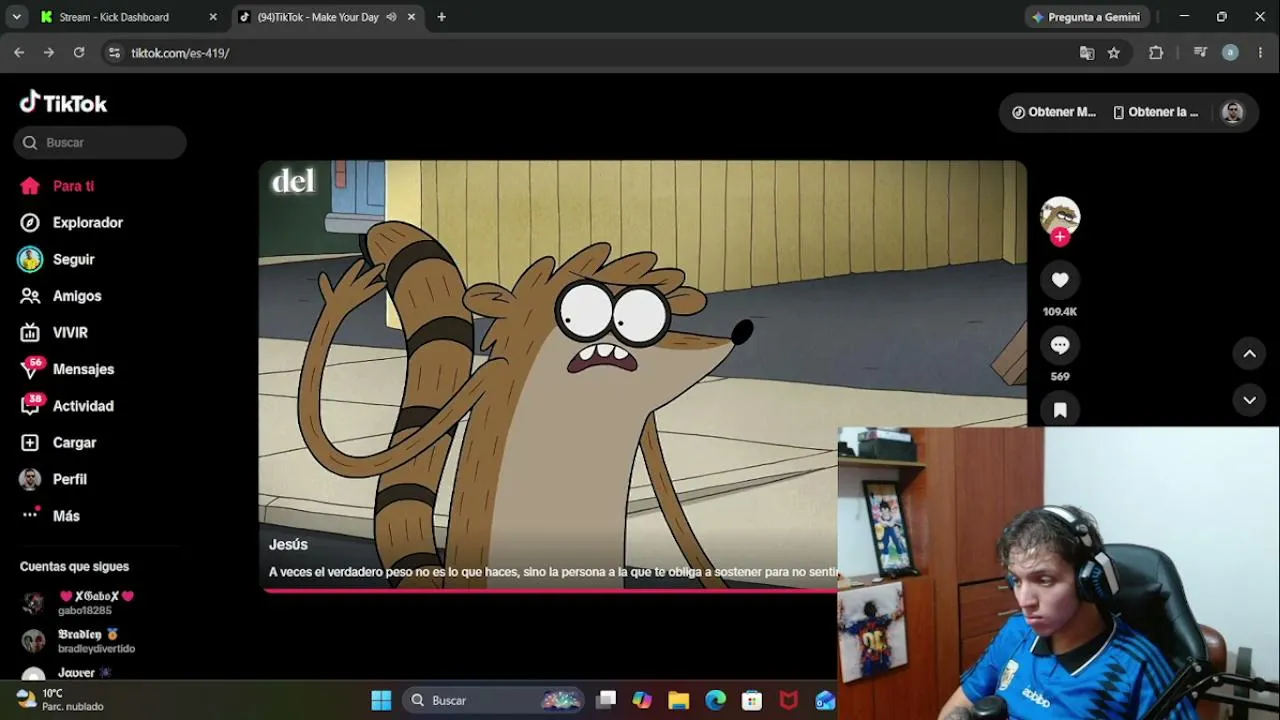
Task: Click the video progress bar
Action: tap(550, 590)
